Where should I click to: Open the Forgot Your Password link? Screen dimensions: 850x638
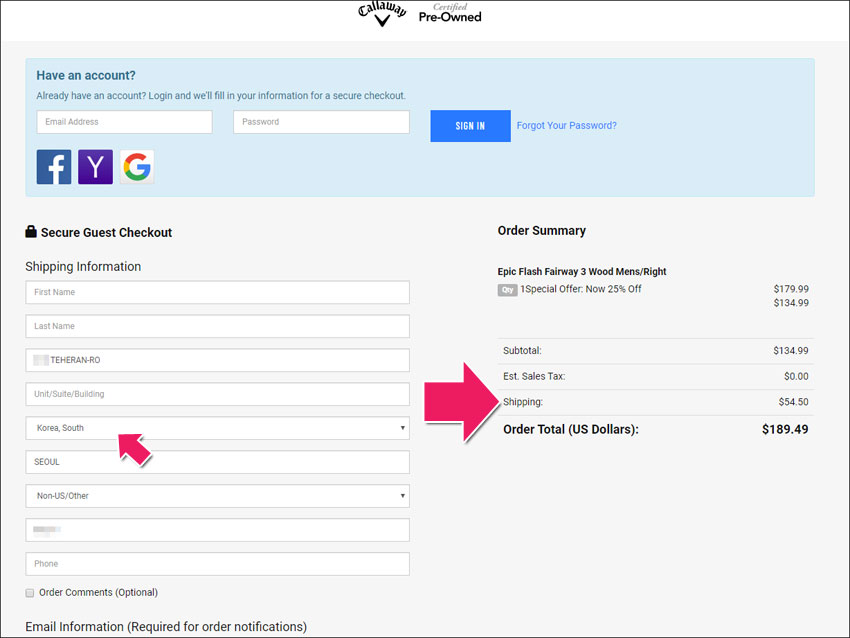point(566,125)
